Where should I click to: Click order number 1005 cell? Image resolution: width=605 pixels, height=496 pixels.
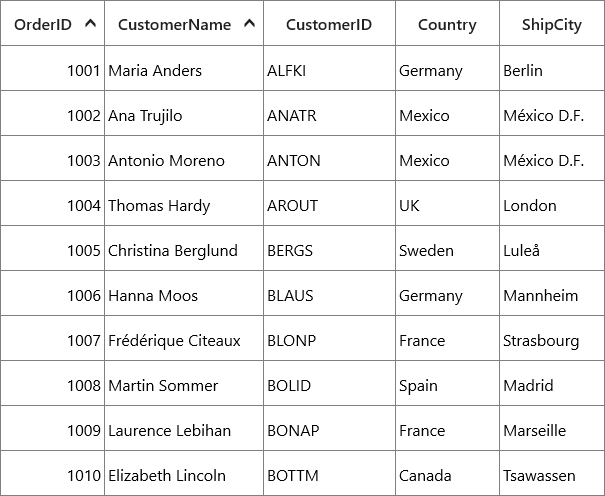click(x=52, y=248)
